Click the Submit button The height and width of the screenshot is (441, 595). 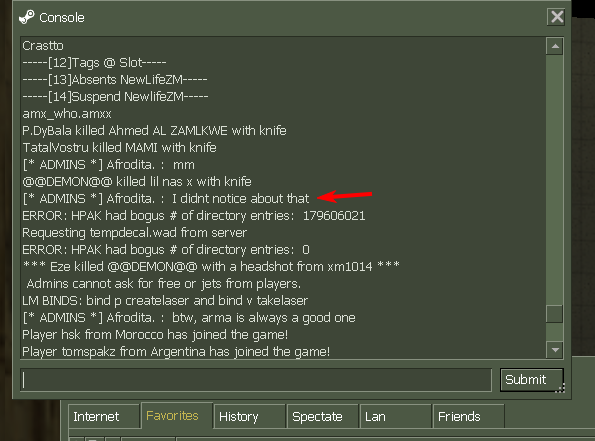531,380
